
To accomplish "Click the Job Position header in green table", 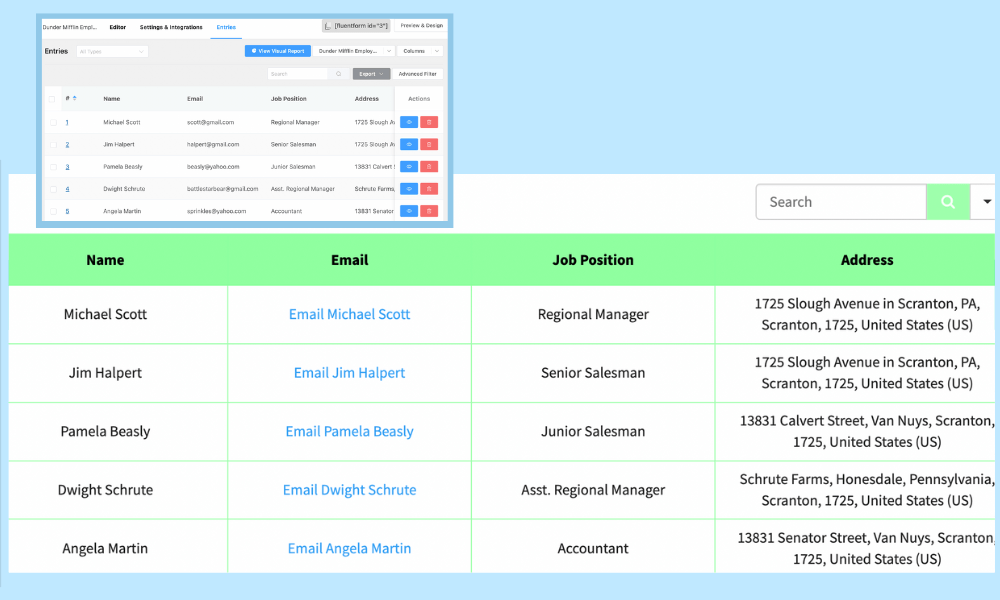I will 593,260.
